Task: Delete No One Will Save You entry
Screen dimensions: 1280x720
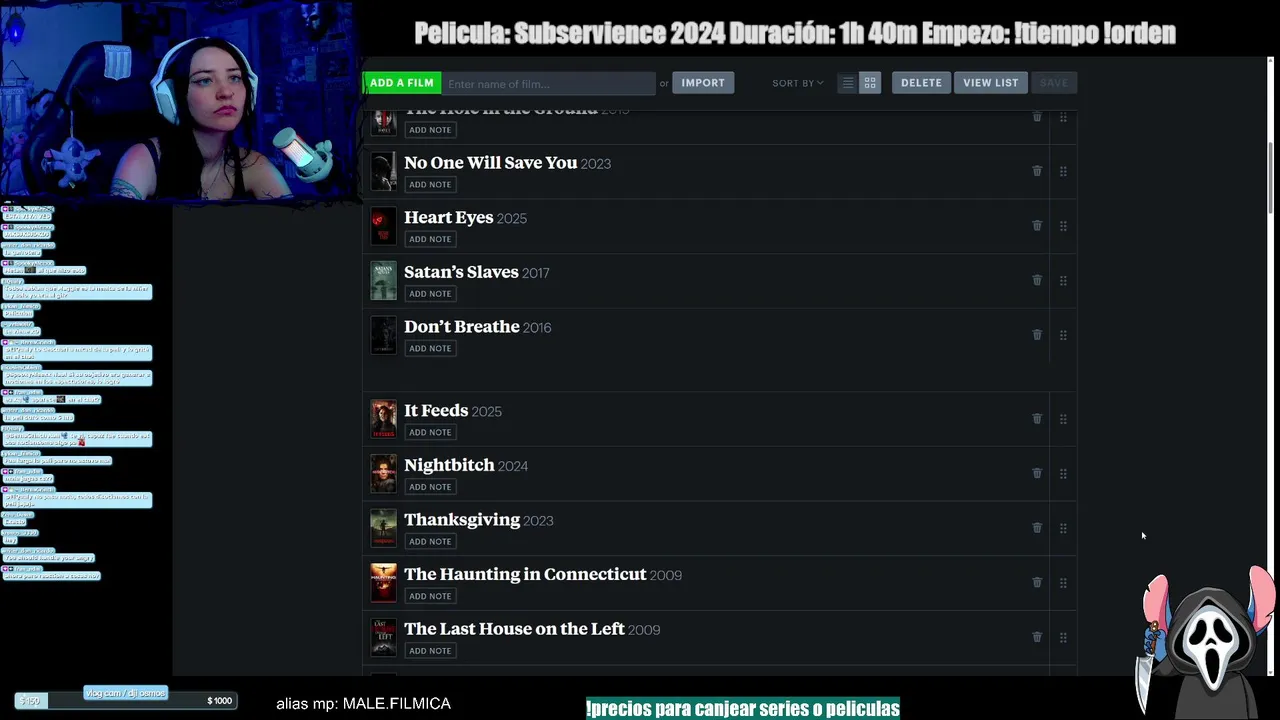Action: [1037, 171]
